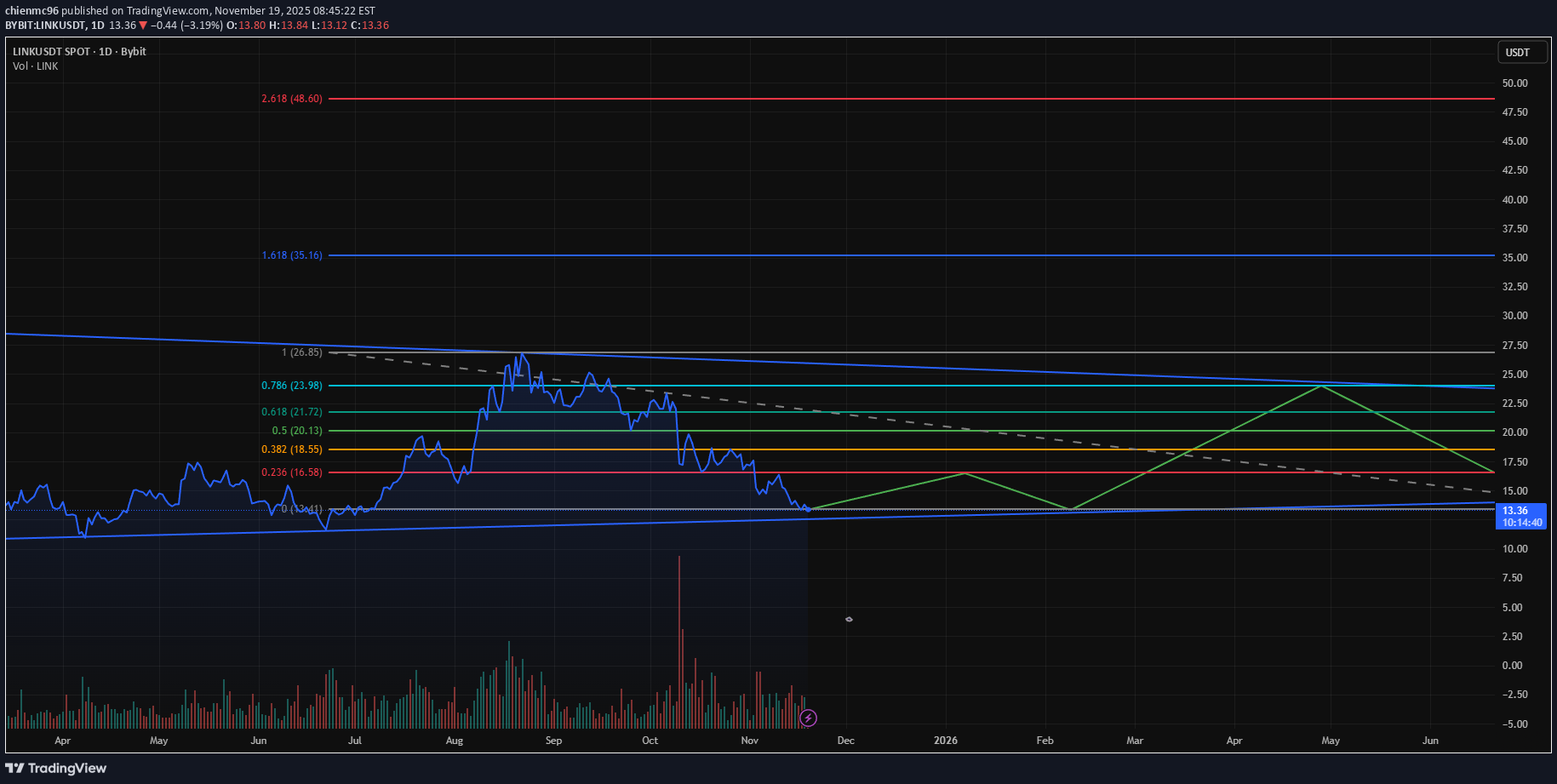Click the TradingView logo
The image size is (1557, 784).
click(56, 768)
